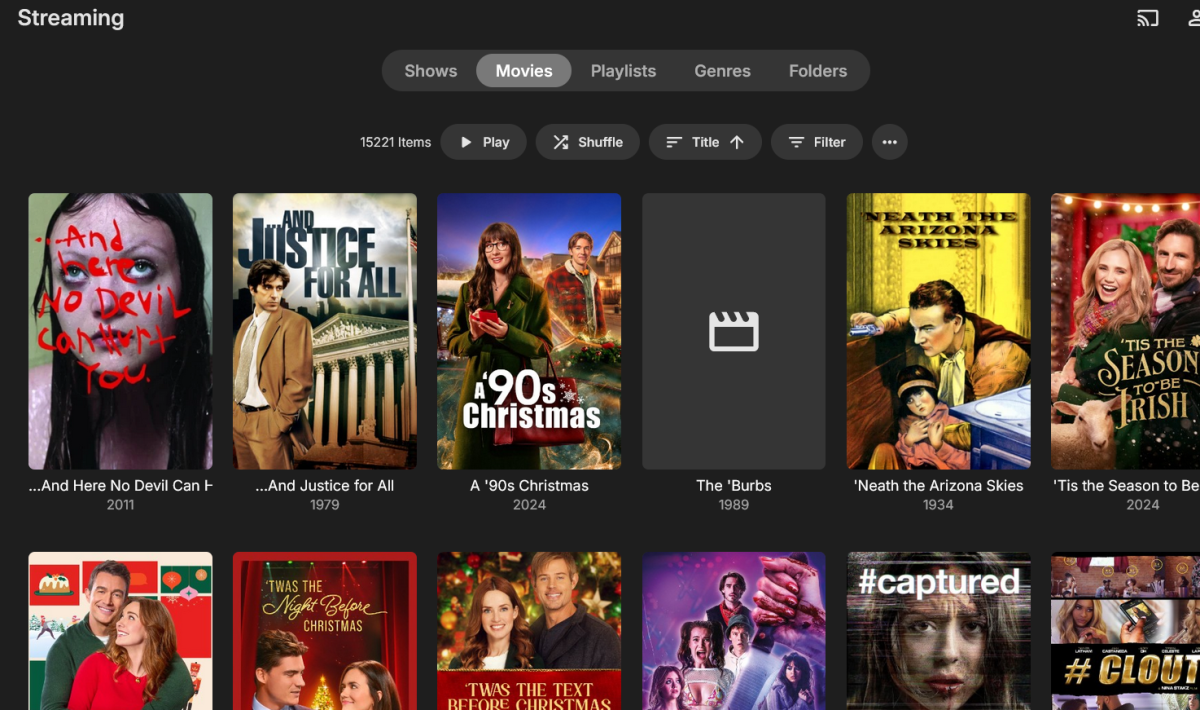The image size is (1200, 710).
Task: Click the "A '90s Christmas" title text
Action: coord(529,486)
